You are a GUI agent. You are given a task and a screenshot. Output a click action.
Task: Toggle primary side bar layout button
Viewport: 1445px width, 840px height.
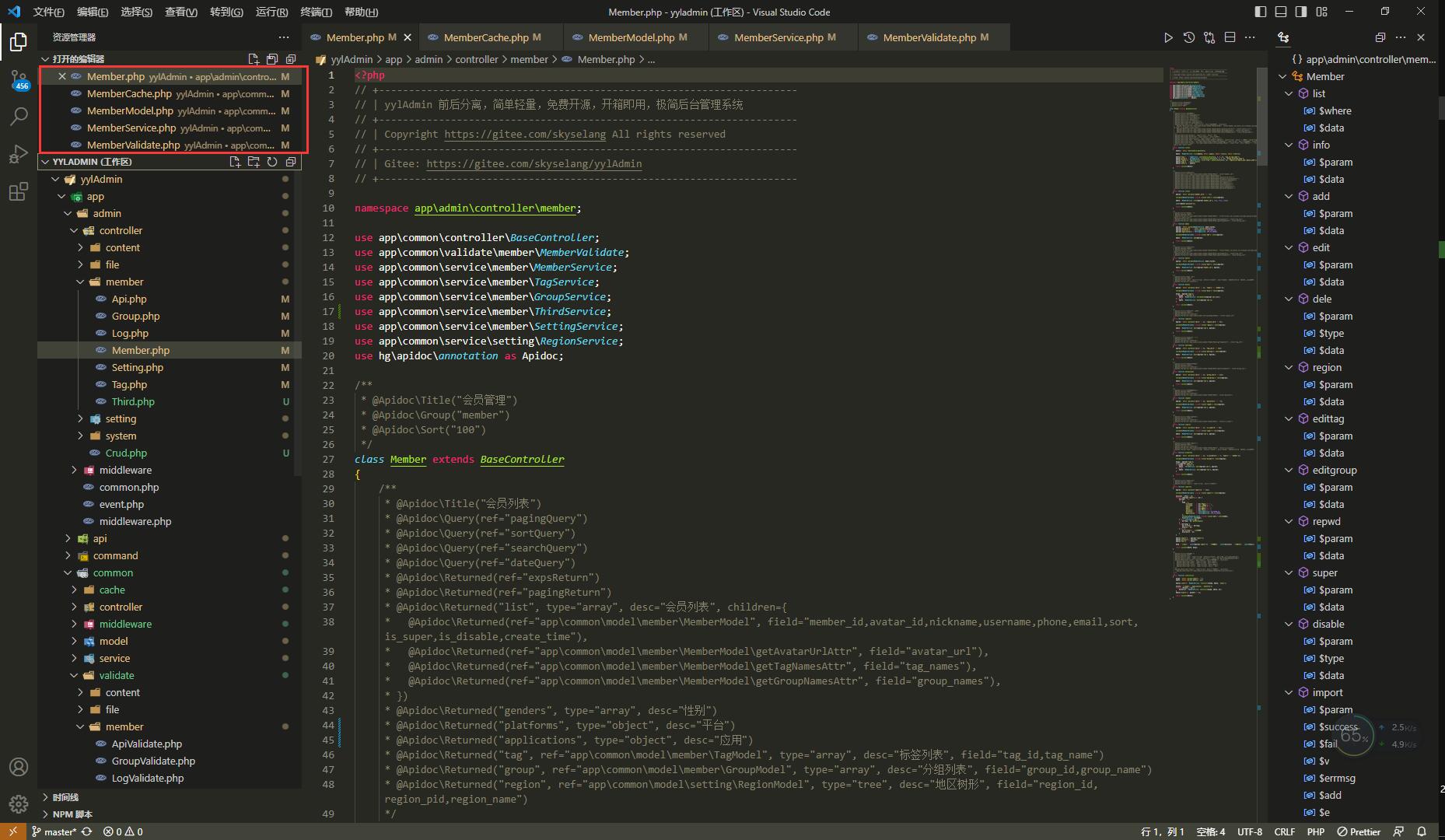point(1261,12)
